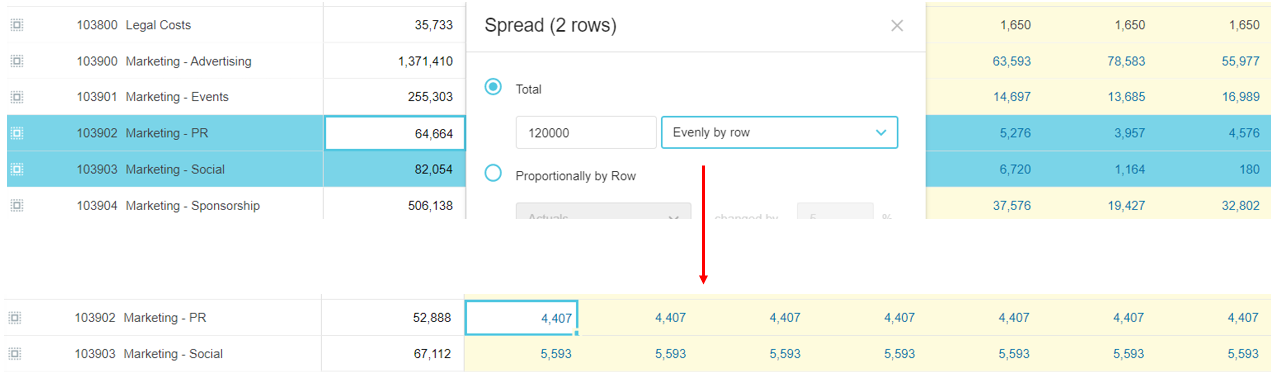Click the total amount field showing 120000
1271x375 pixels.
(586, 132)
